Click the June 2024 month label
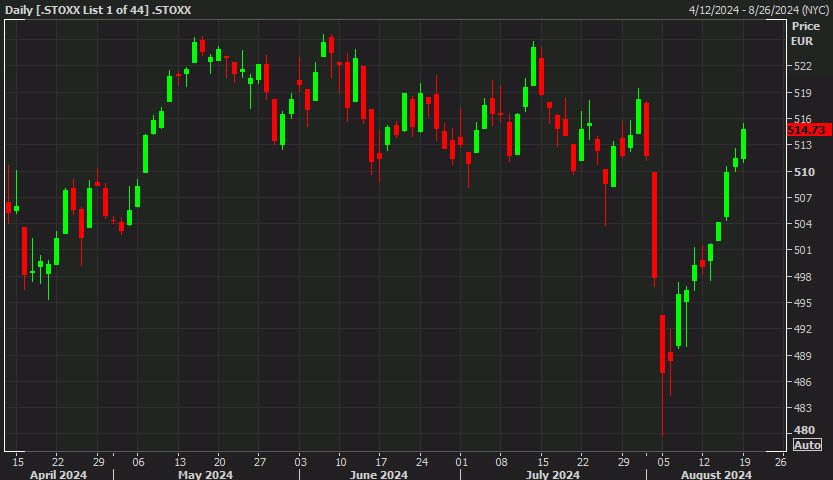Viewport: 833px width, 480px height. coord(379,475)
